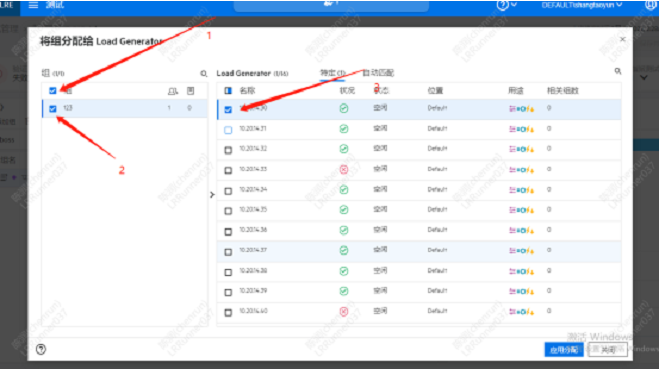660x370 pixels.
Task: Sort by the 名称 column header
Action: pyautogui.click(x=247, y=91)
